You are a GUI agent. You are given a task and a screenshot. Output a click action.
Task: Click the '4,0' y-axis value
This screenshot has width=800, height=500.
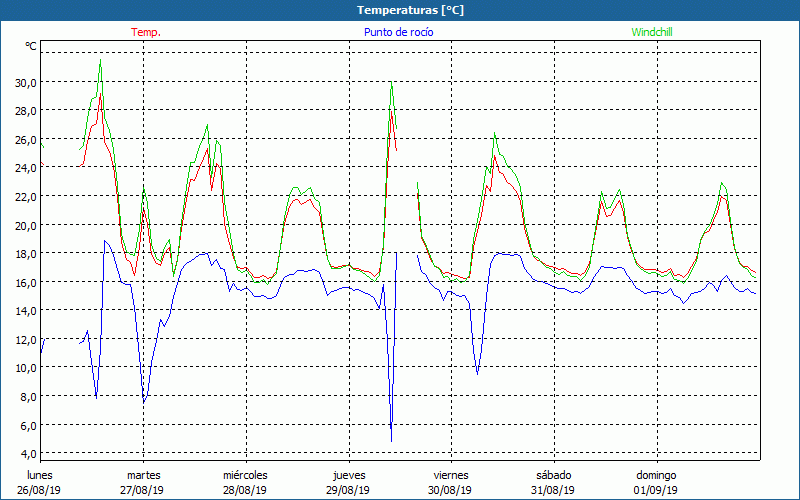28,454
